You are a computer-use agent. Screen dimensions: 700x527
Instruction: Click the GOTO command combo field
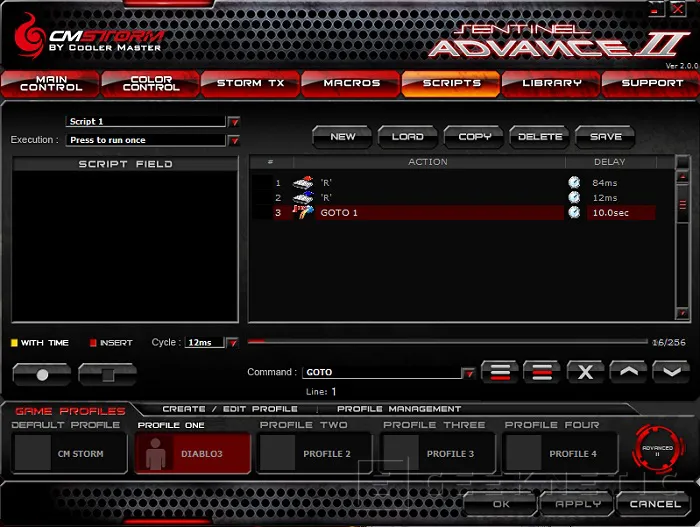382,373
